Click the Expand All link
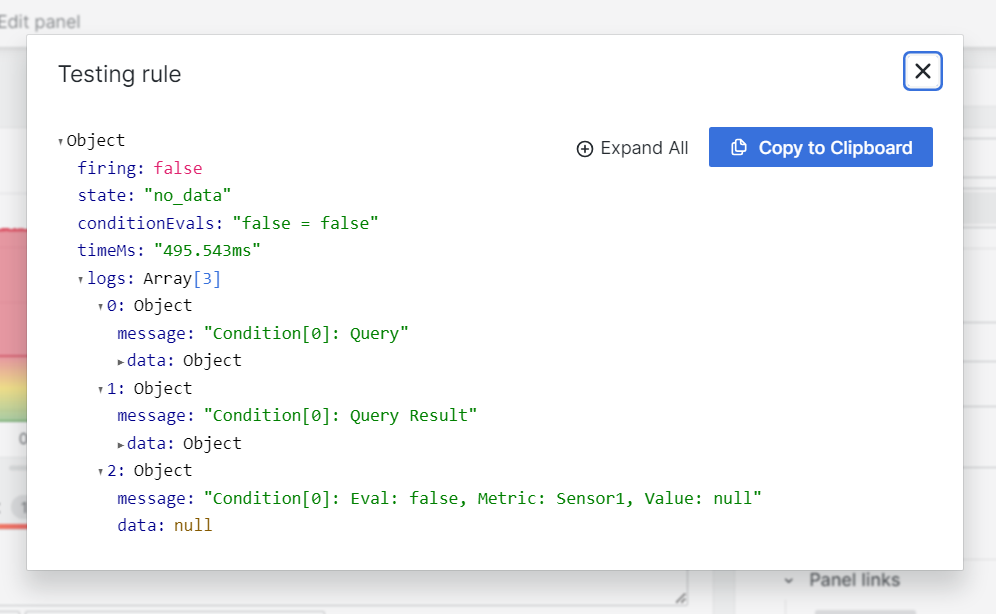The image size is (996, 614). pyautogui.click(x=632, y=148)
